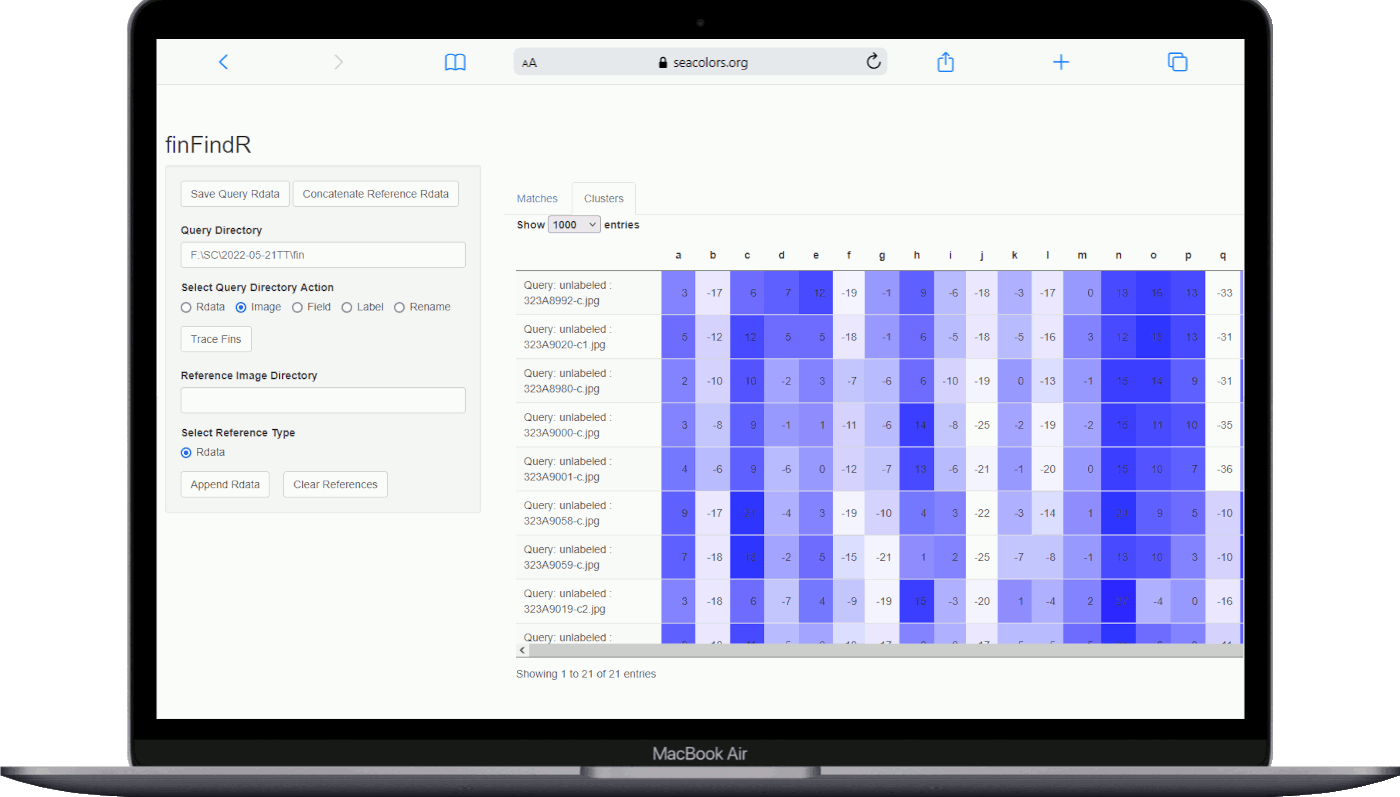Open the share sheet icon
The width and height of the screenshot is (1400, 797).
pyautogui.click(x=945, y=62)
